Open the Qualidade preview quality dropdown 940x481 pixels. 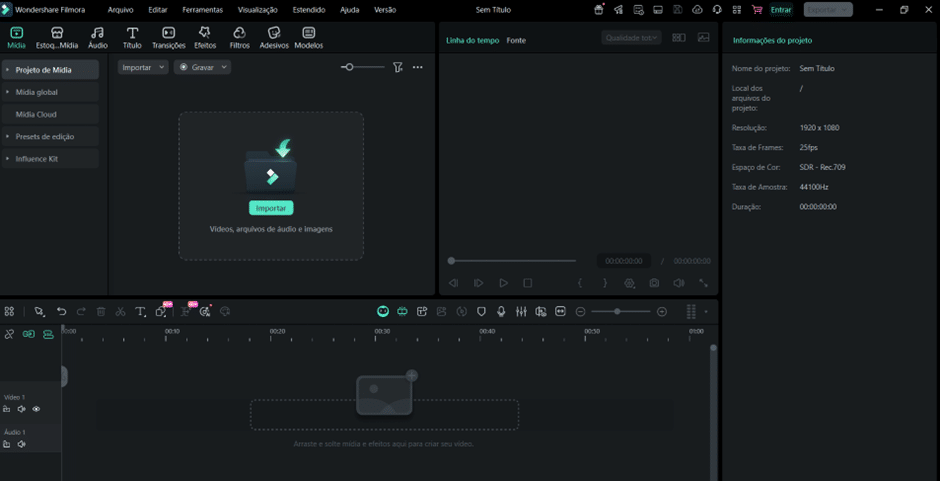pos(631,37)
